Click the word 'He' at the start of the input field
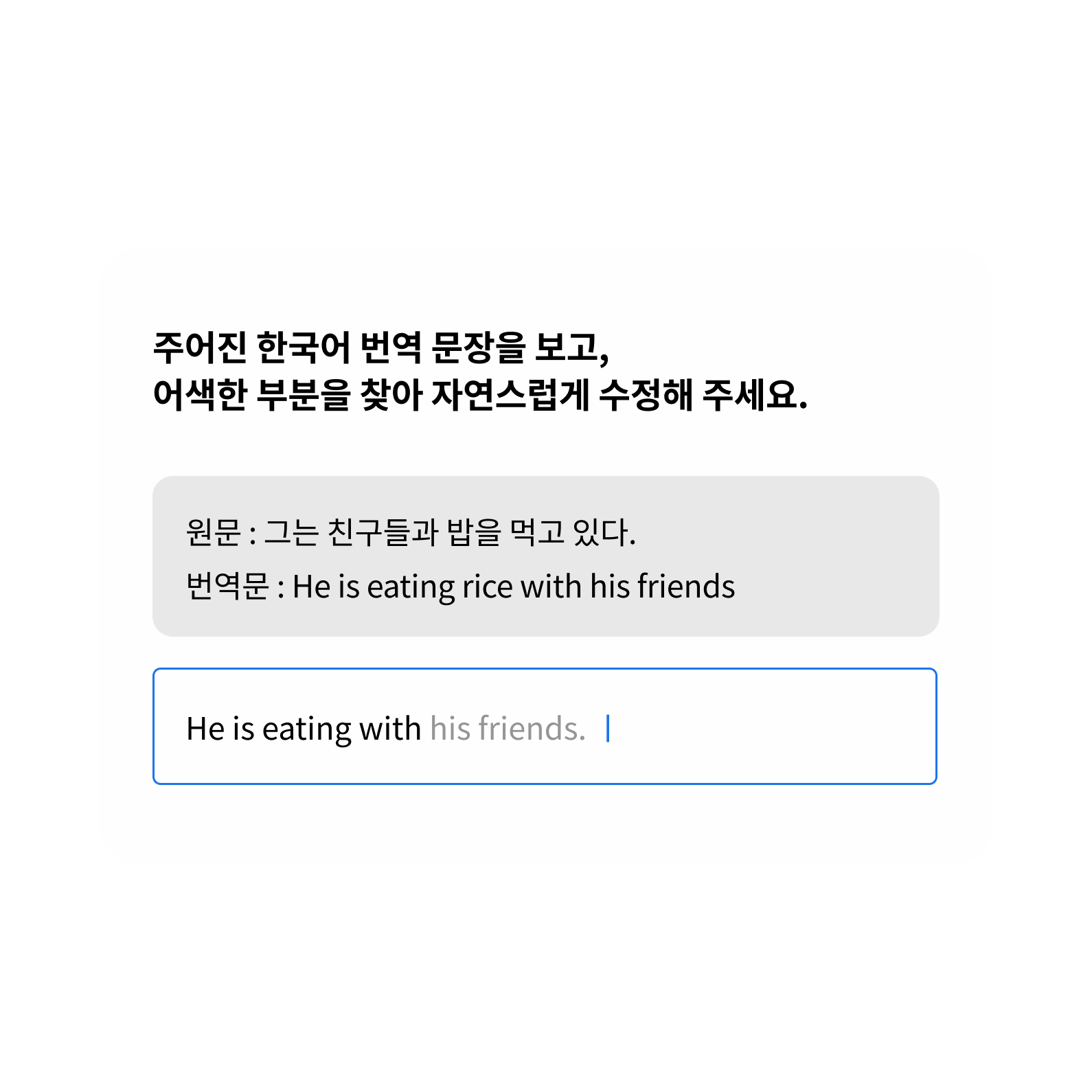 point(205,729)
